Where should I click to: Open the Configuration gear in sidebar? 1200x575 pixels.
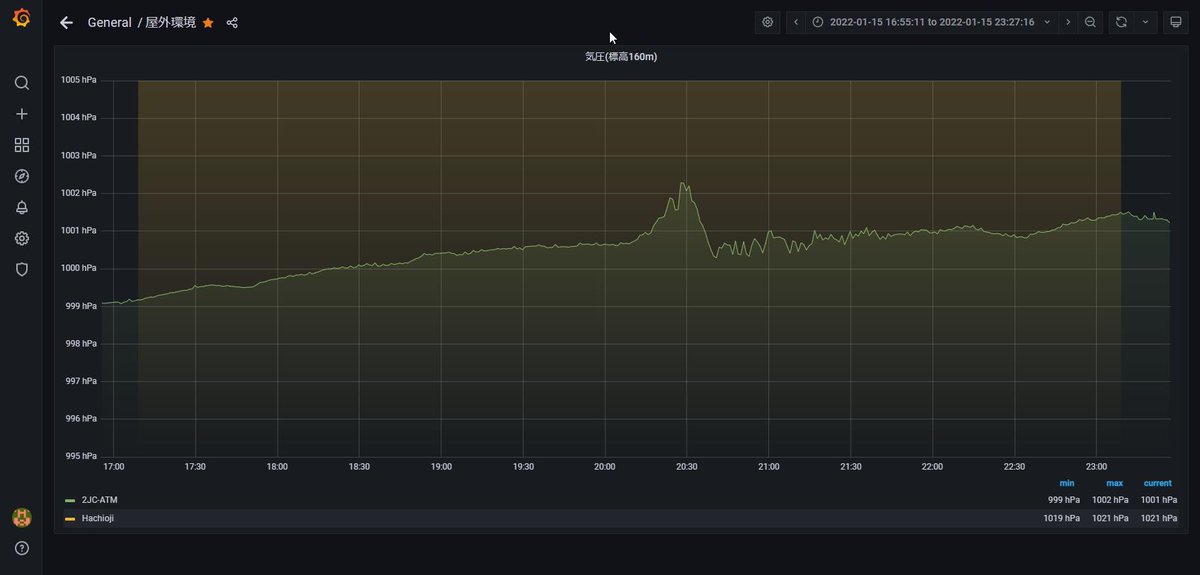click(x=21, y=238)
